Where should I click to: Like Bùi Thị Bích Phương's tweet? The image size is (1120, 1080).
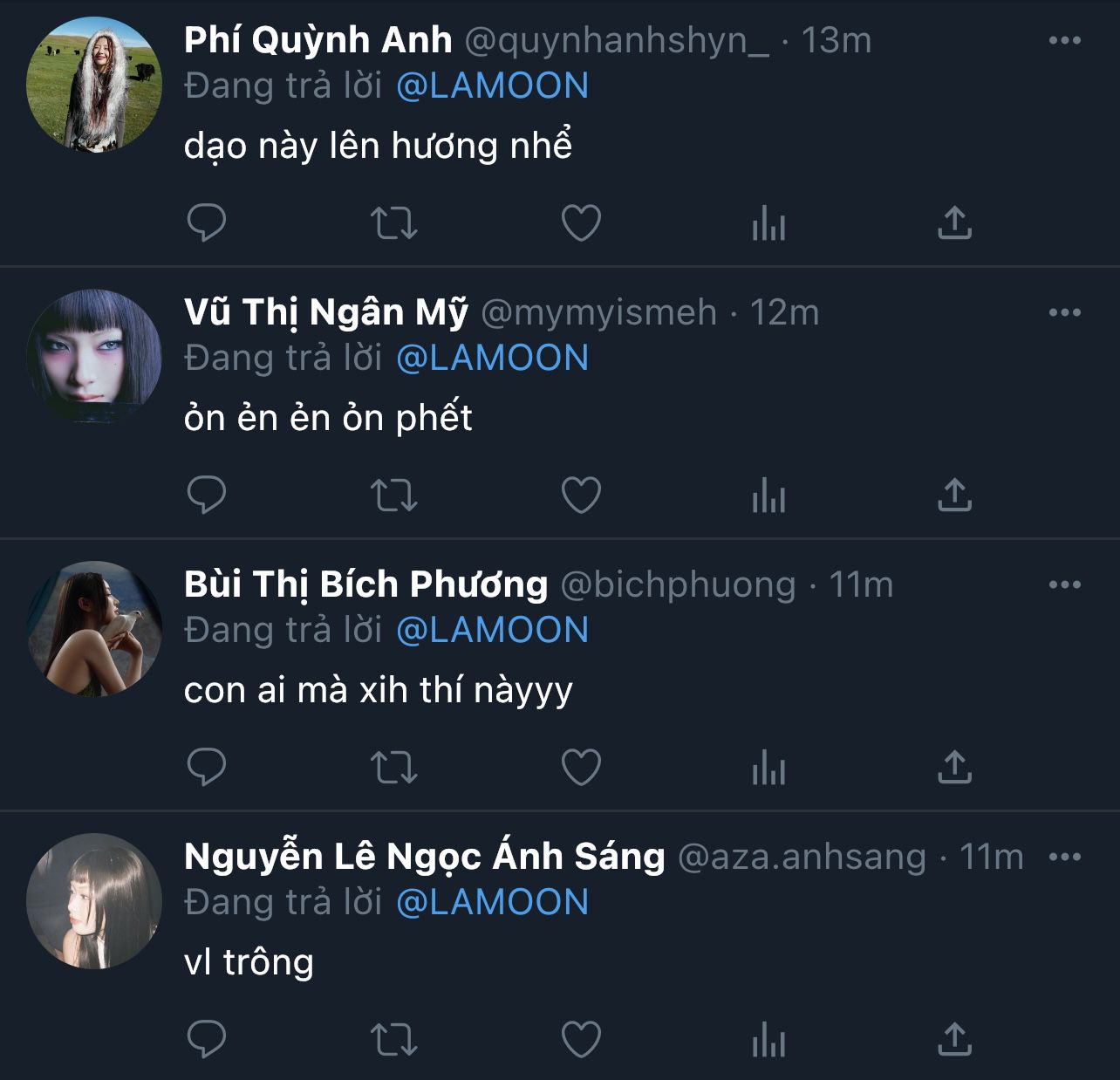tap(581, 768)
